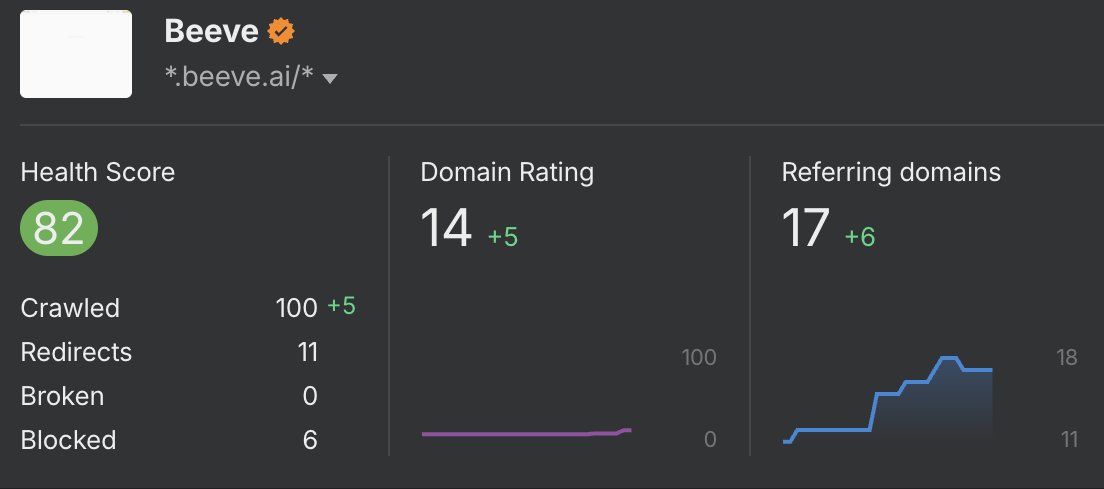The height and width of the screenshot is (489, 1104).
Task: Click the +5 change next to Domain Rating
Action: pyautogui.click(x=503, y=237)
